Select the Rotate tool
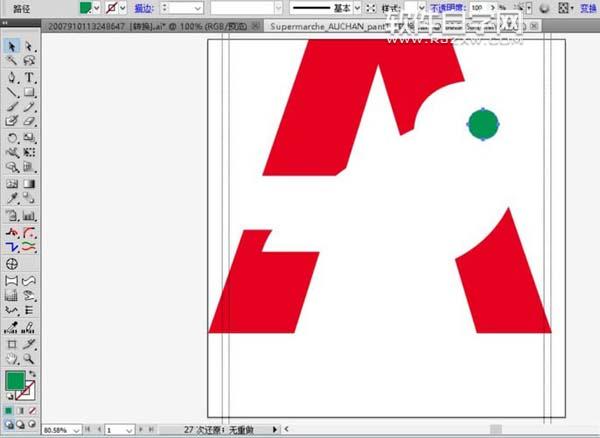Screen dimensions: 600x438 [11, 138]
